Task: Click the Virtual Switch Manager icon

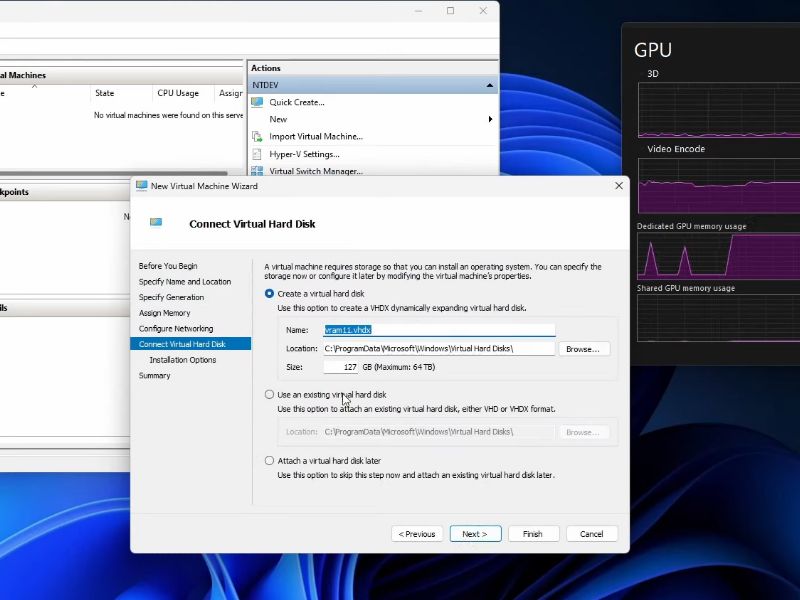Action: coord(257,171)
